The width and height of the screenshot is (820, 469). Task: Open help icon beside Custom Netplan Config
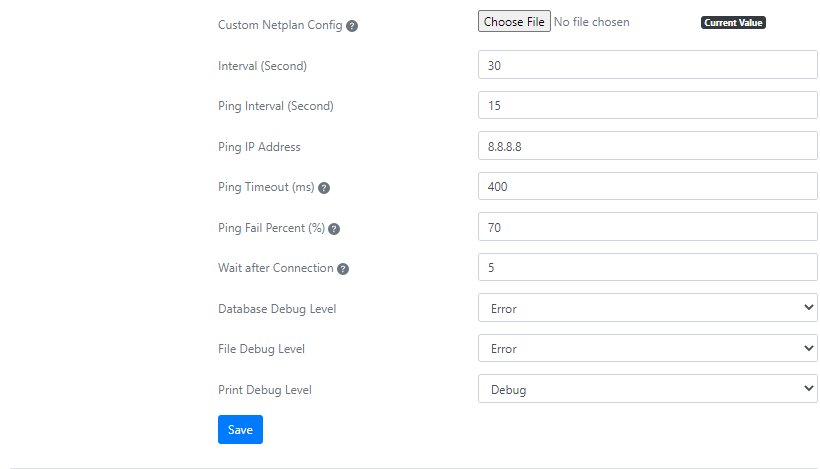coord(352,26)
